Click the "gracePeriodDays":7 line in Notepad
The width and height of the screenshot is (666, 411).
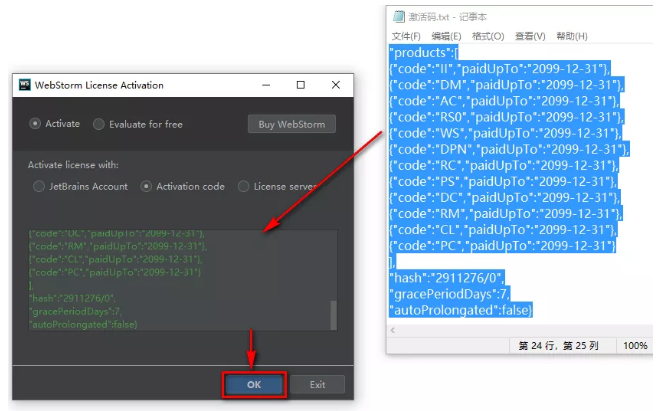449,294
